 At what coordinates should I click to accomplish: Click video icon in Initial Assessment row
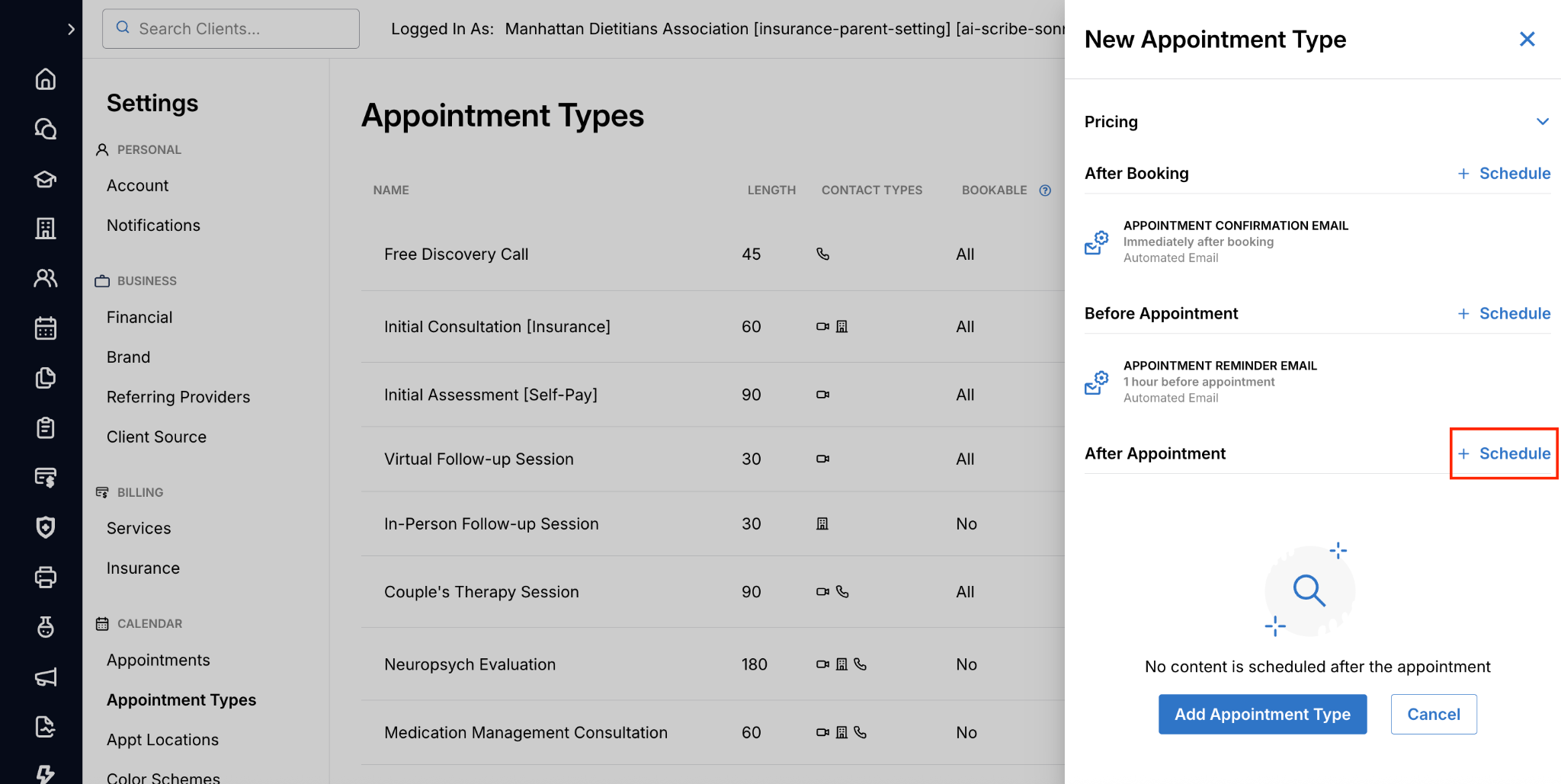(822, 395)
